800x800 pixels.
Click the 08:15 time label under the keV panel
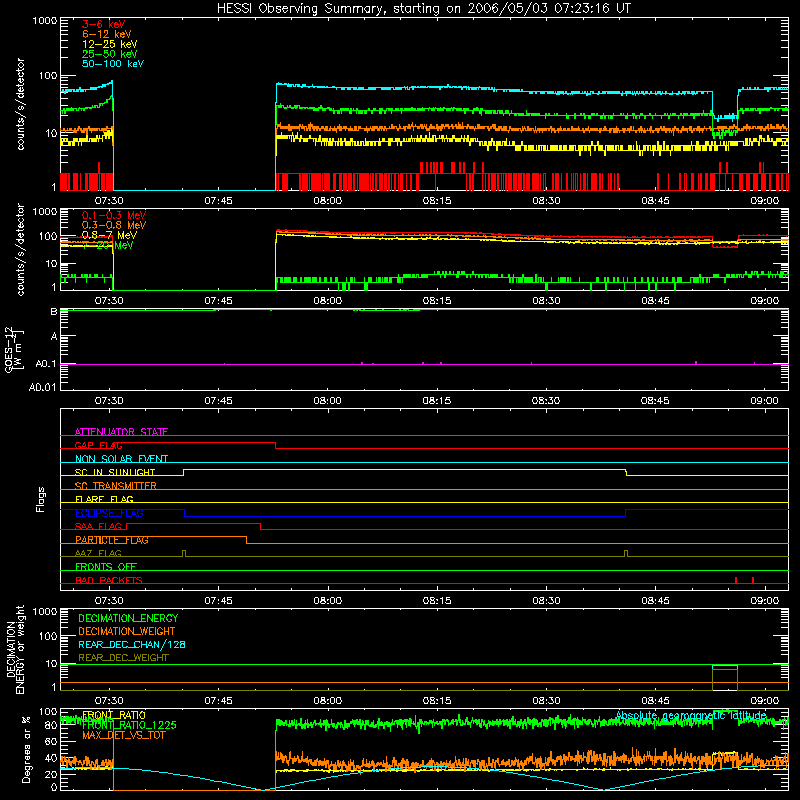(x=437, y=201)
